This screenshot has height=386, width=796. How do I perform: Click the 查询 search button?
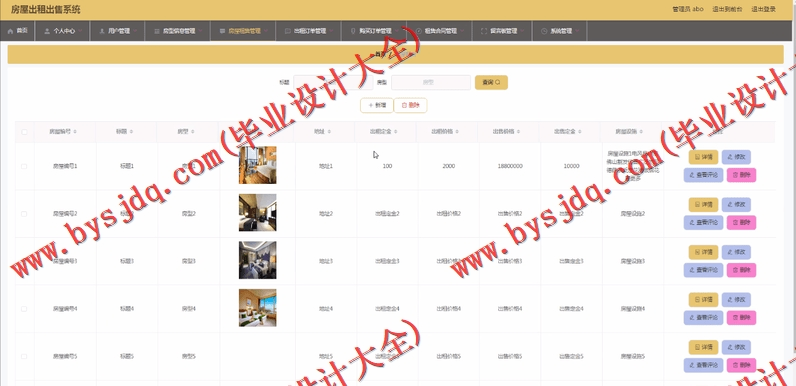pos(491,82)
